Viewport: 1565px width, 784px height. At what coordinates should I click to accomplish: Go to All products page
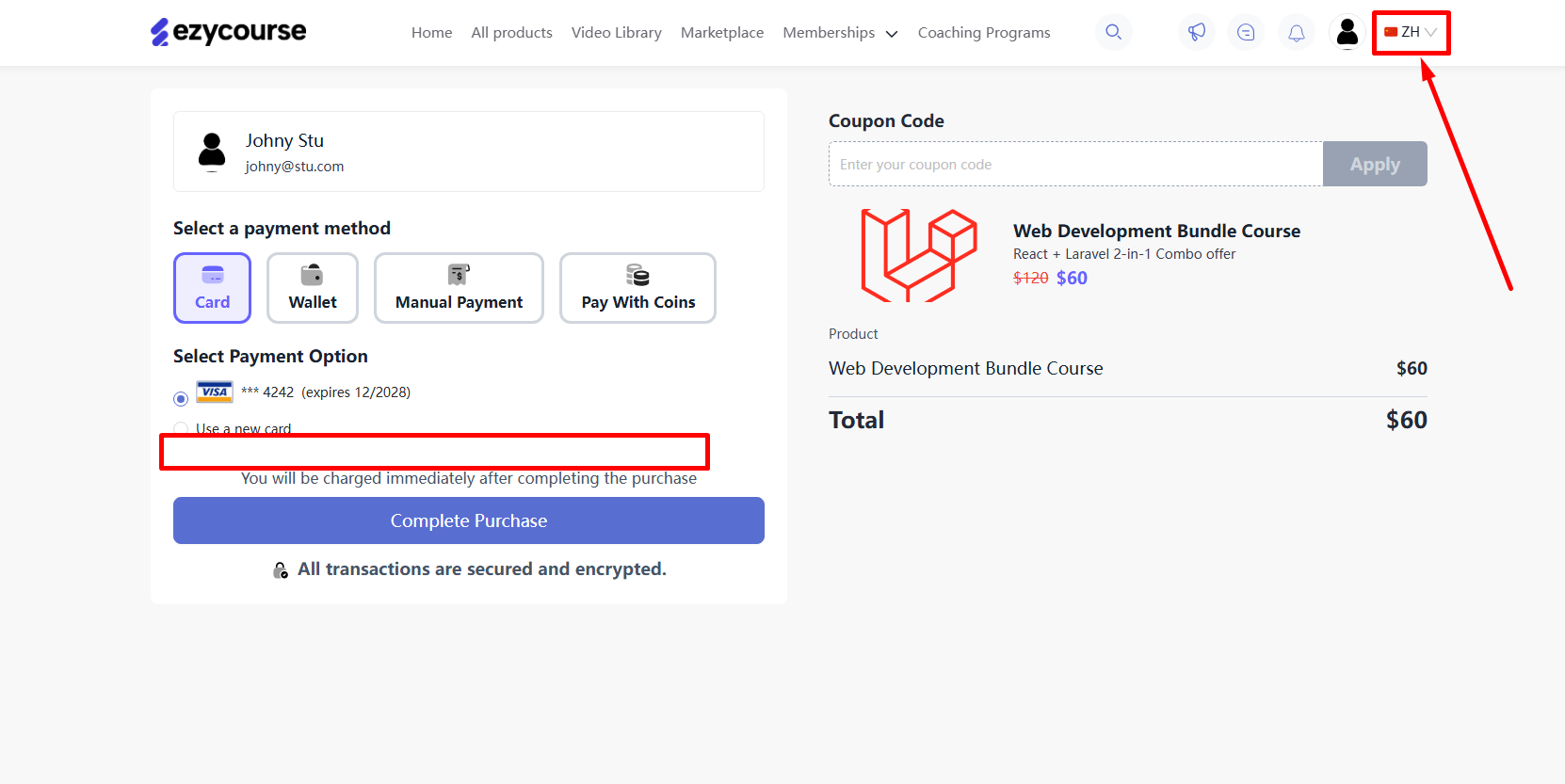(511, 33)
